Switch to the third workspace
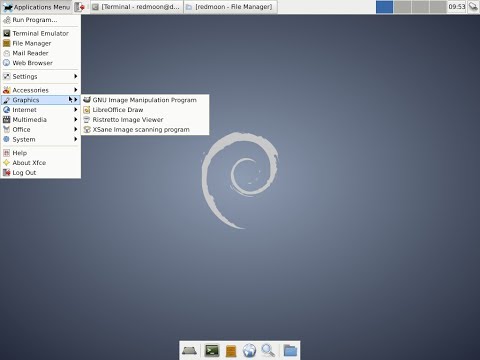This screenshot has height=360, width=480. (x=420, y=7)
